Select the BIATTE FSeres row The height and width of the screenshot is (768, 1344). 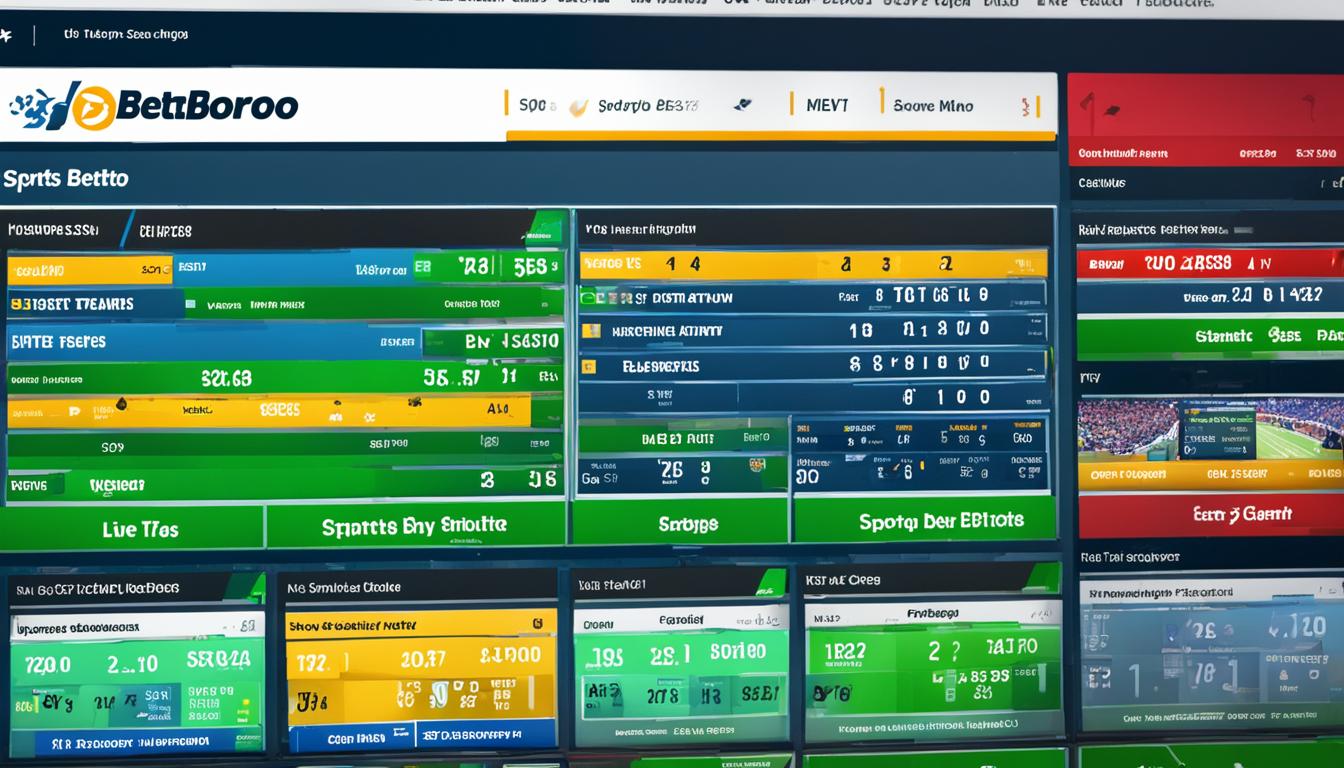coord(285,341)
